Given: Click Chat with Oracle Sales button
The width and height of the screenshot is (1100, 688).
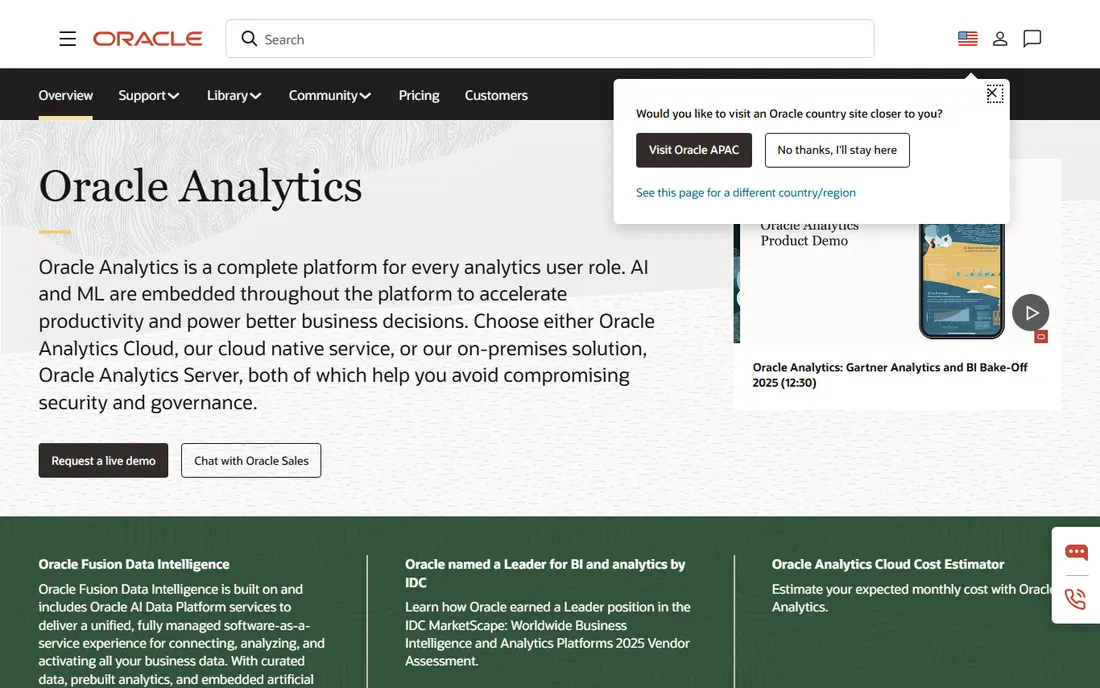Looking at the screenshot, I should [251, 460].
